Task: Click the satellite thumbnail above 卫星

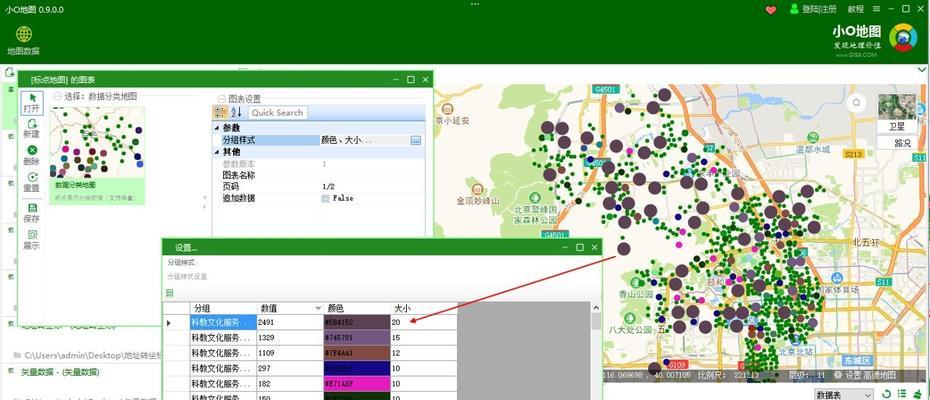Action: point(897,106)
